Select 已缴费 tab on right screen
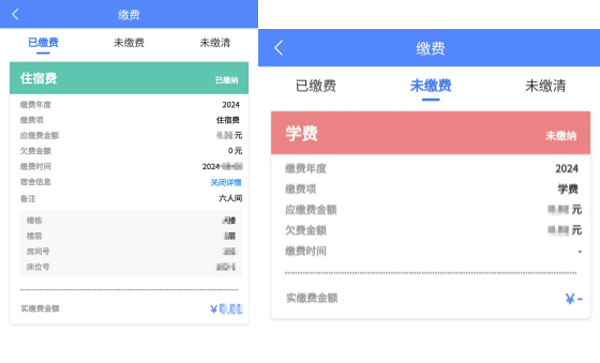The image size is (600, 363). [x=316, y=86]
